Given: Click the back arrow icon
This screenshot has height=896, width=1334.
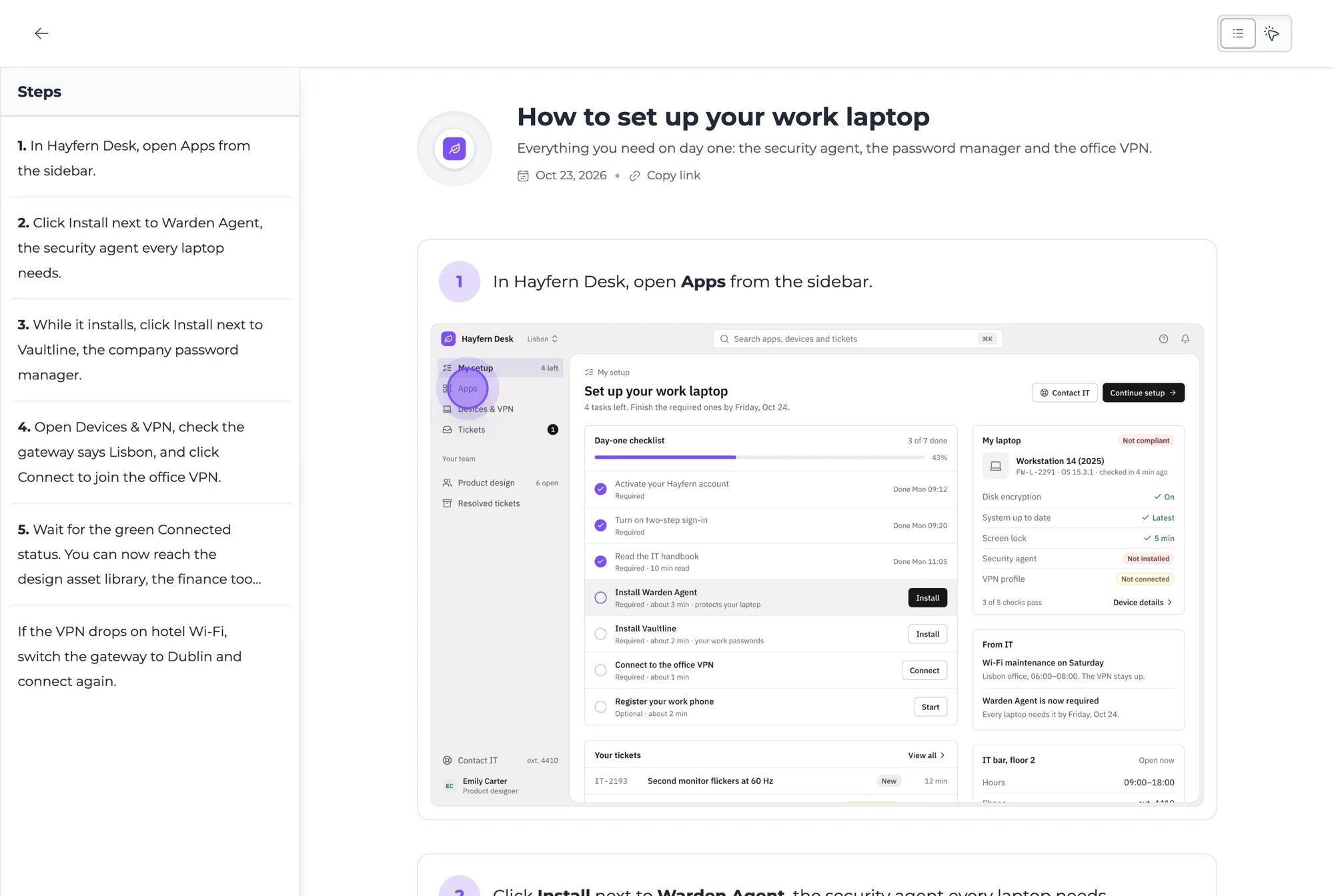Looking at the screenshot, I should [41, 33].
